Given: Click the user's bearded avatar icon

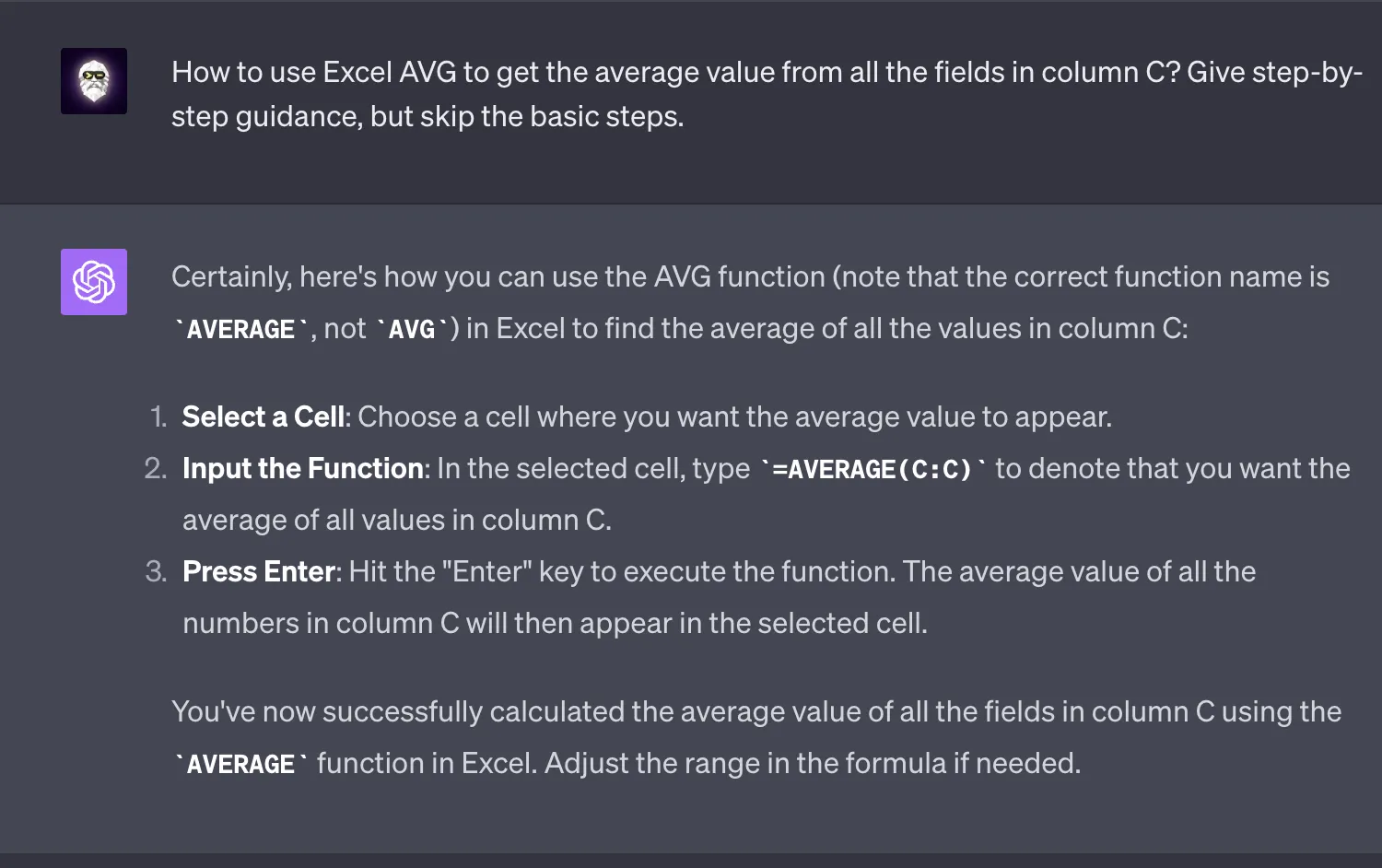Looking at the screenshot, I should pyautogui.click(x=94, y=81).
